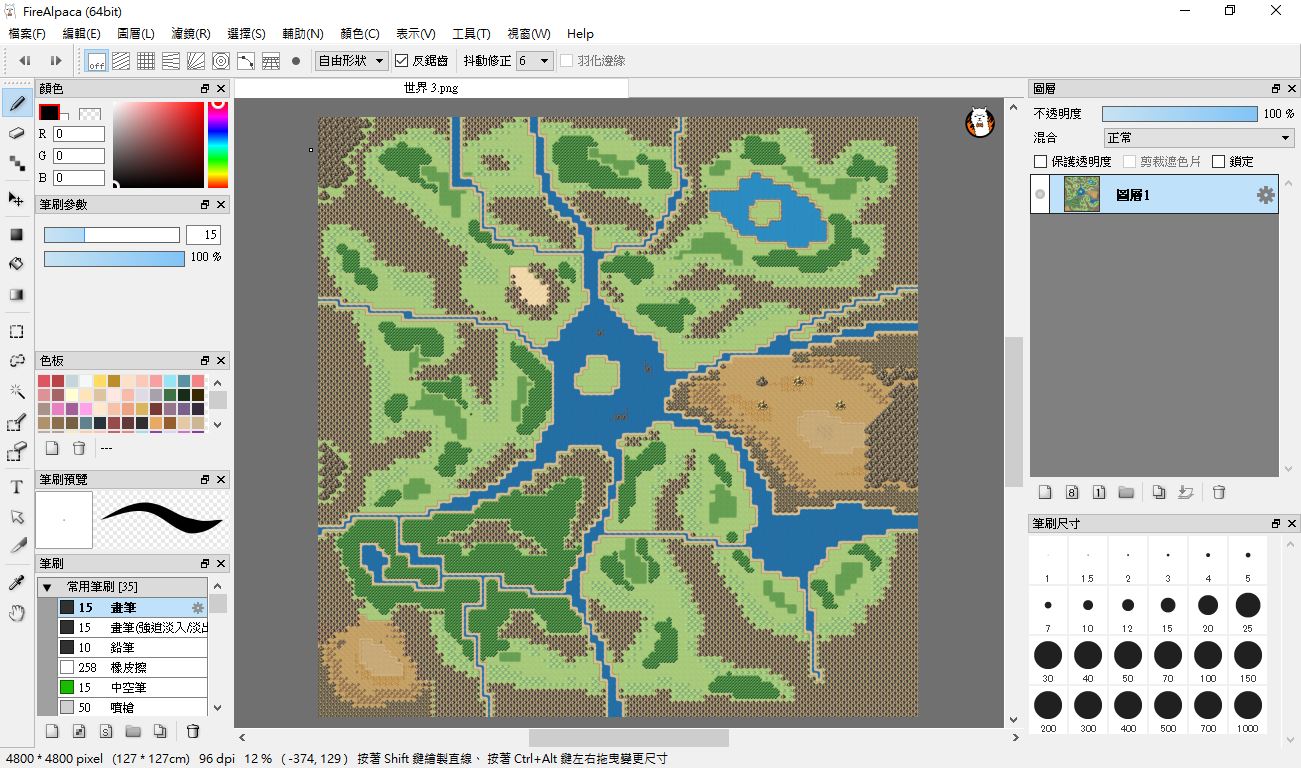The height and width of the screenshot is (768, 1301).
Task: Select the Eraser tool
Action: [16, 132]
